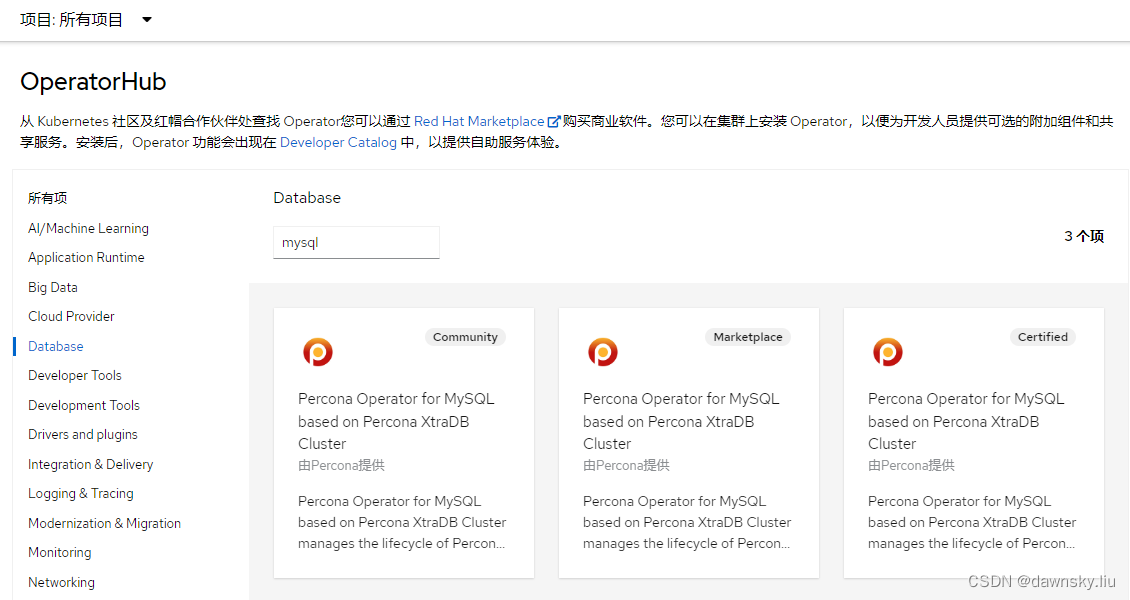Click the OperatorHub page heading
The width and height of the screenshot is (1130, 600).
(93, 81)
